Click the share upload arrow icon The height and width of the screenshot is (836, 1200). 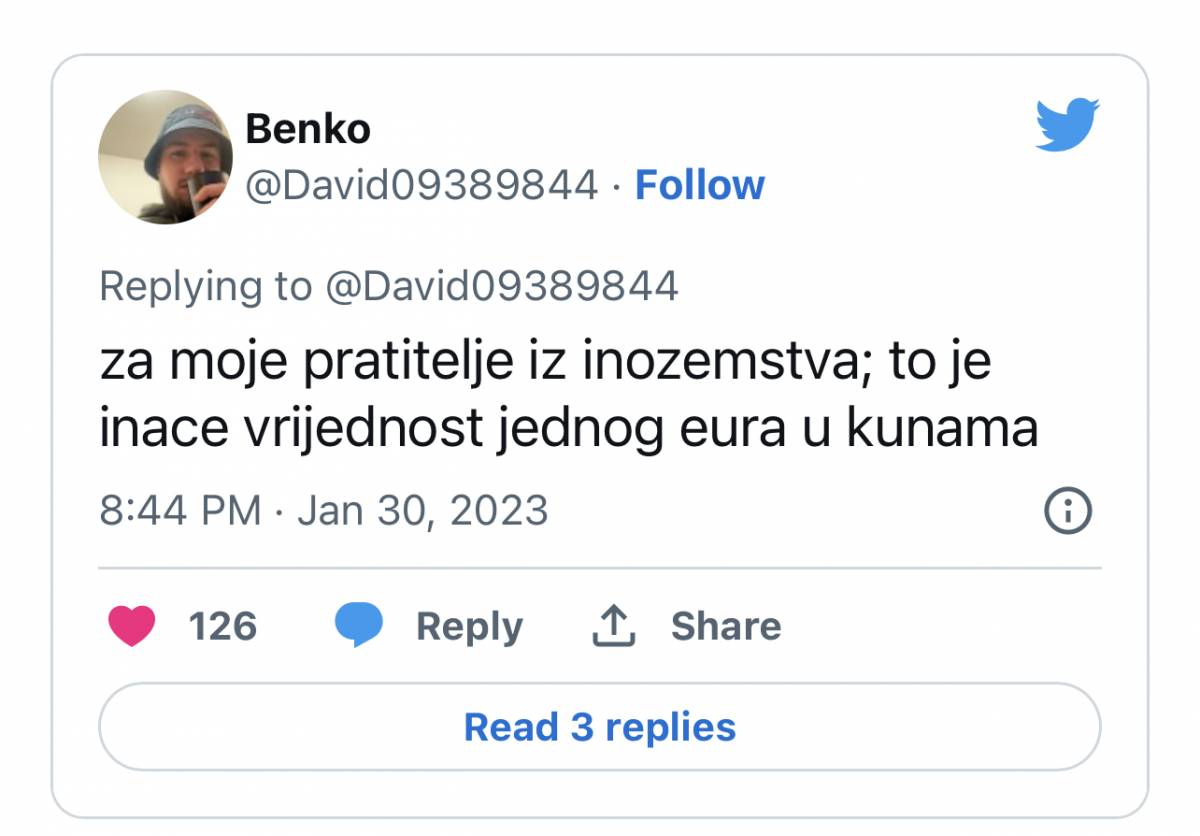coord(614,627)
